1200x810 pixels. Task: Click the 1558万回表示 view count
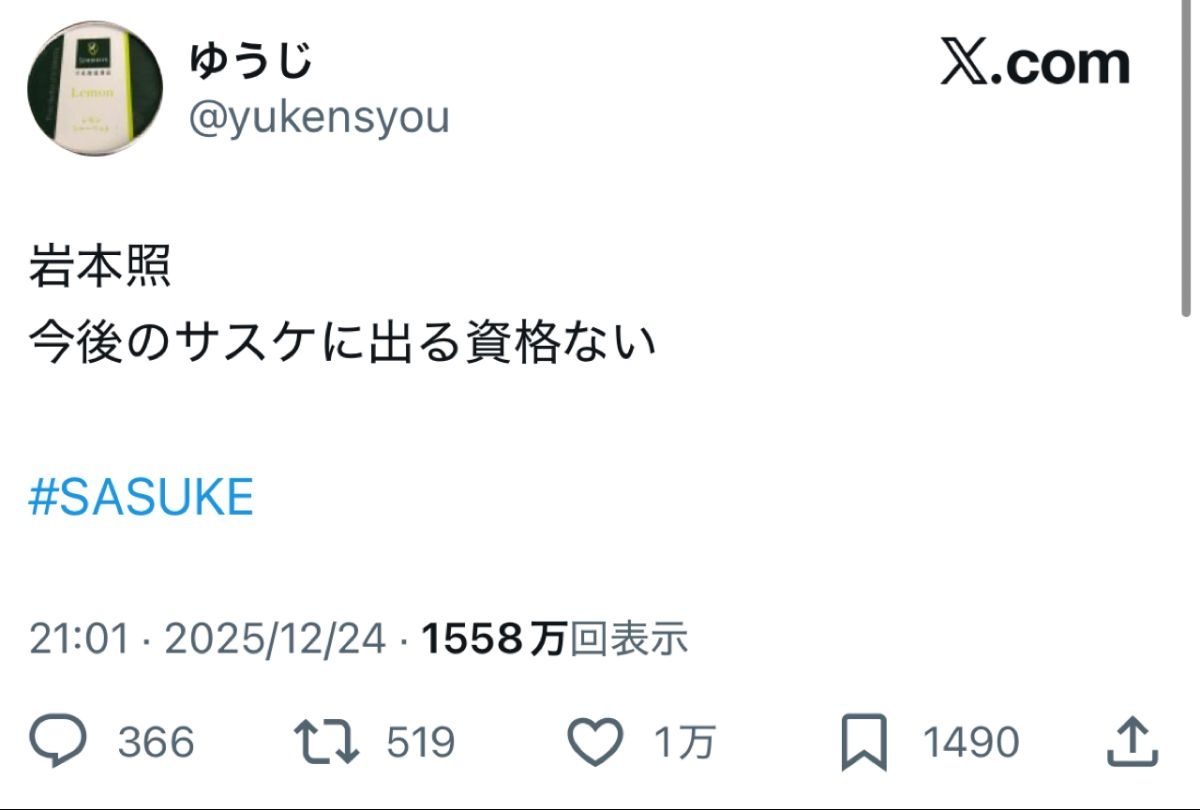(x=555, y=639)
